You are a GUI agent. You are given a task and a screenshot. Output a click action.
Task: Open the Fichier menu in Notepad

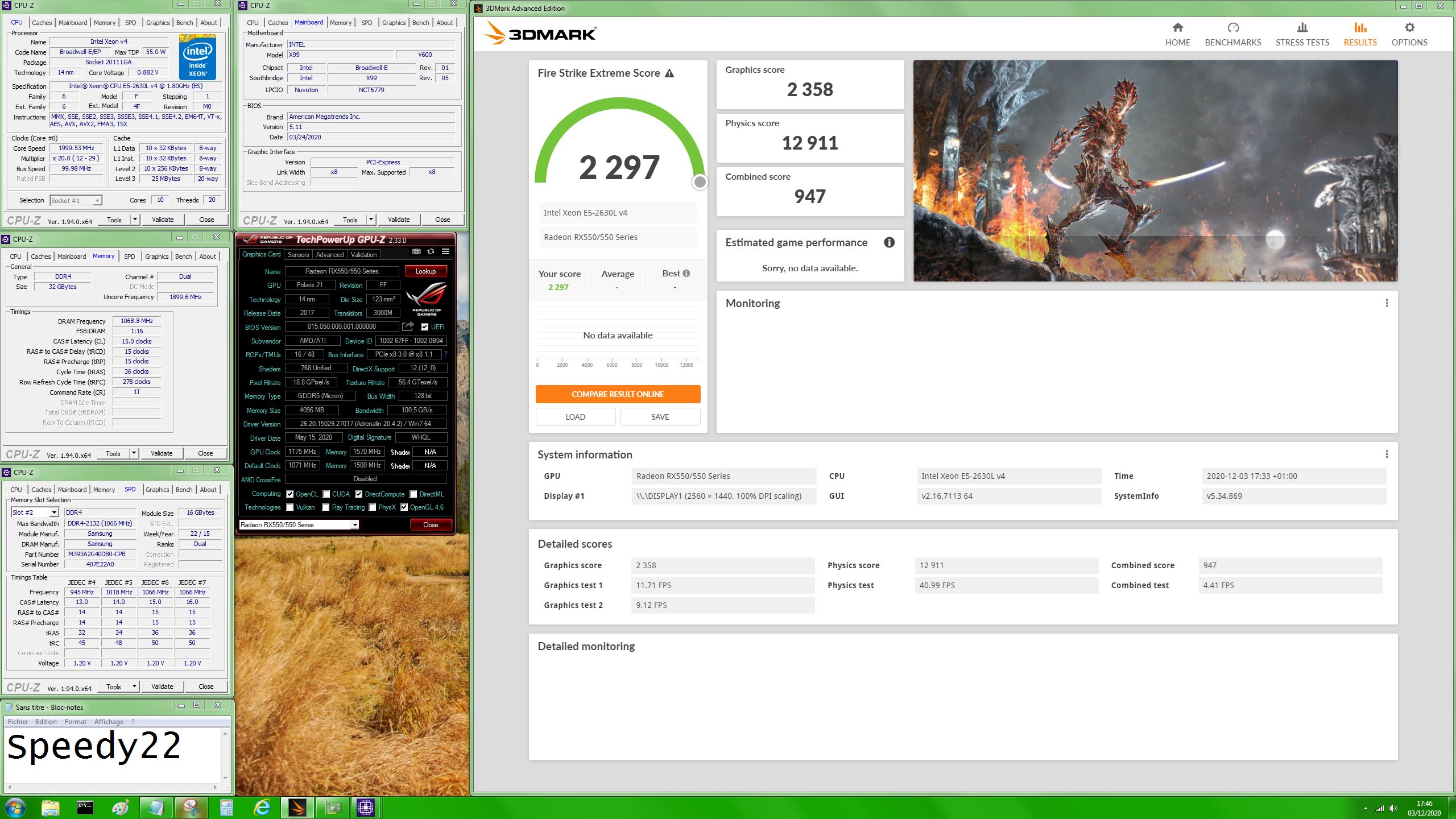18,722
